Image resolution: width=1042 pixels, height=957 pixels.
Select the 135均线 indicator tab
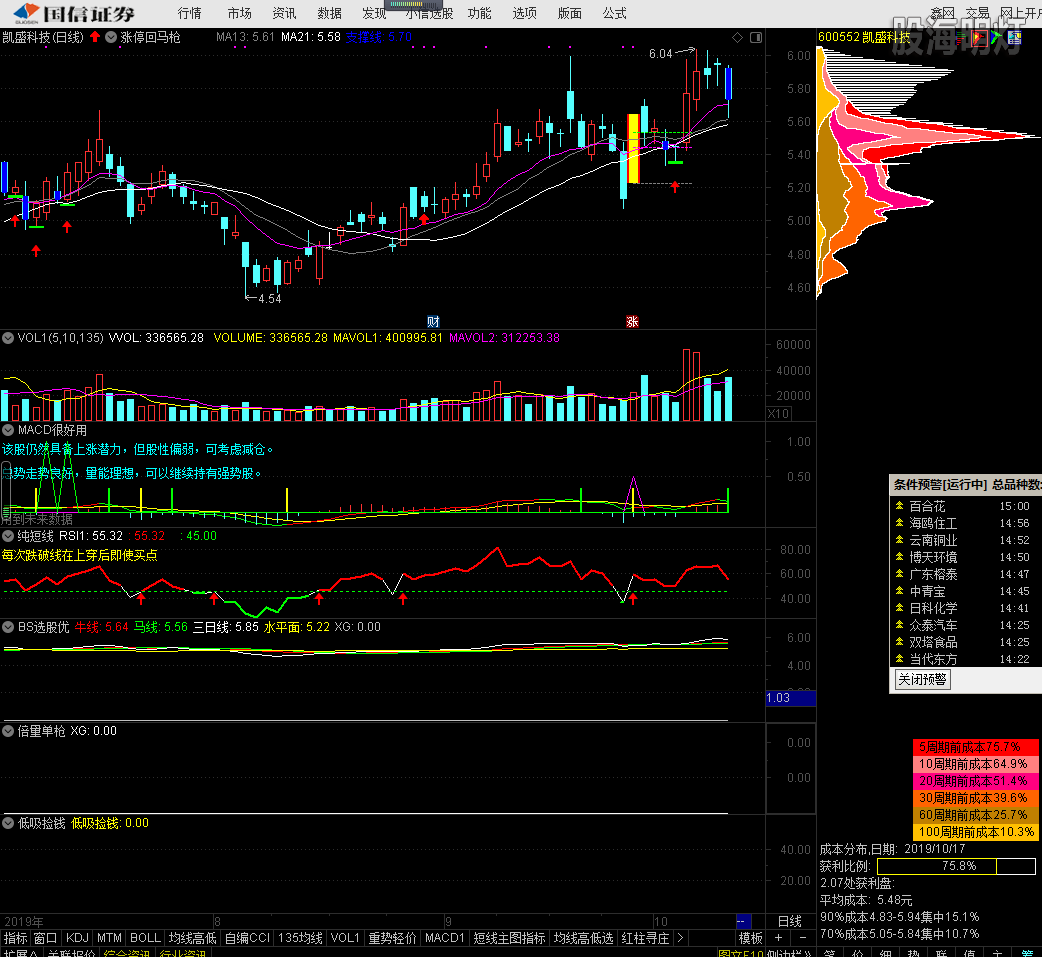[x=300, y=938]
